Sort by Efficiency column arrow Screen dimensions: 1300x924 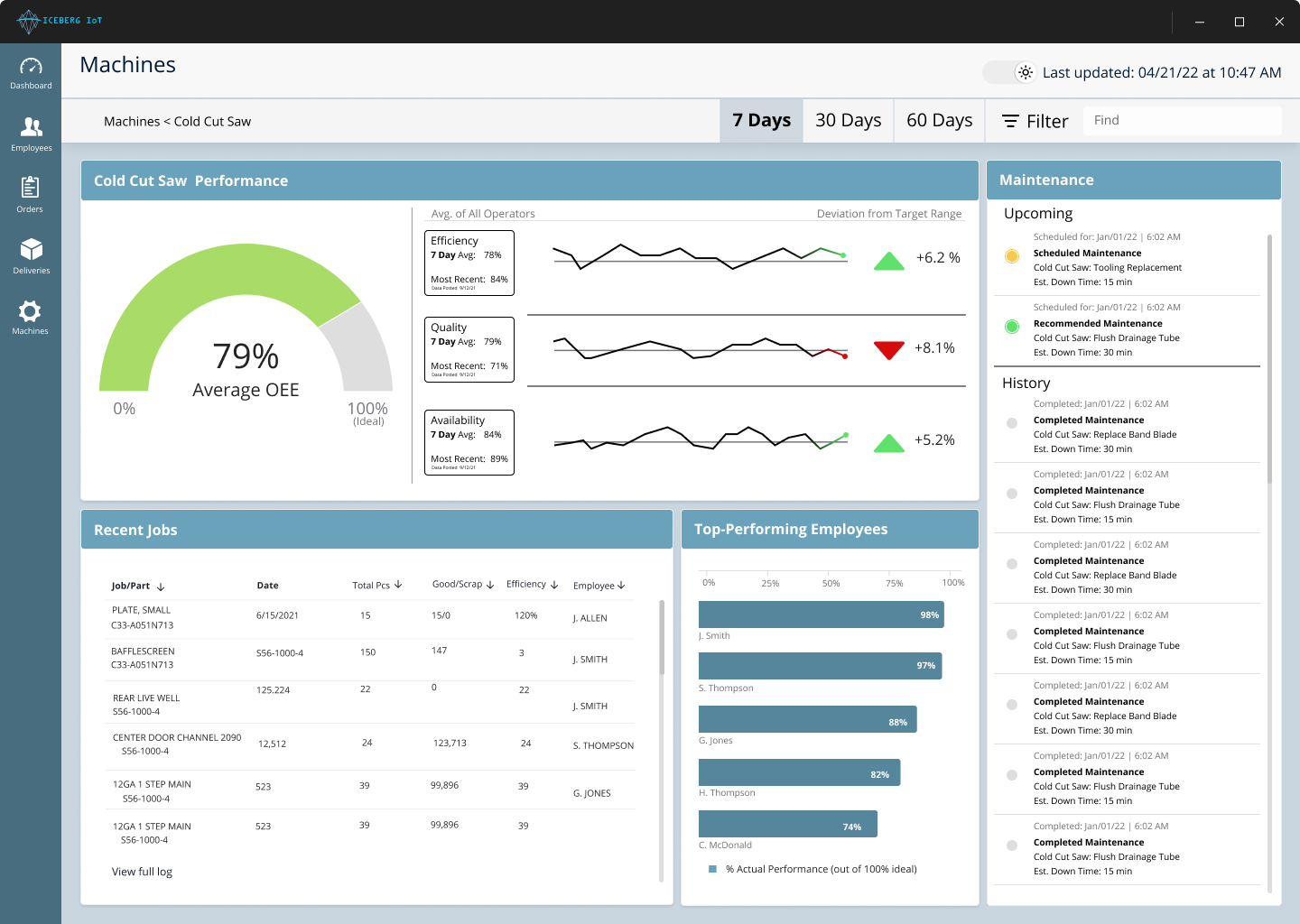click(554, 585)
